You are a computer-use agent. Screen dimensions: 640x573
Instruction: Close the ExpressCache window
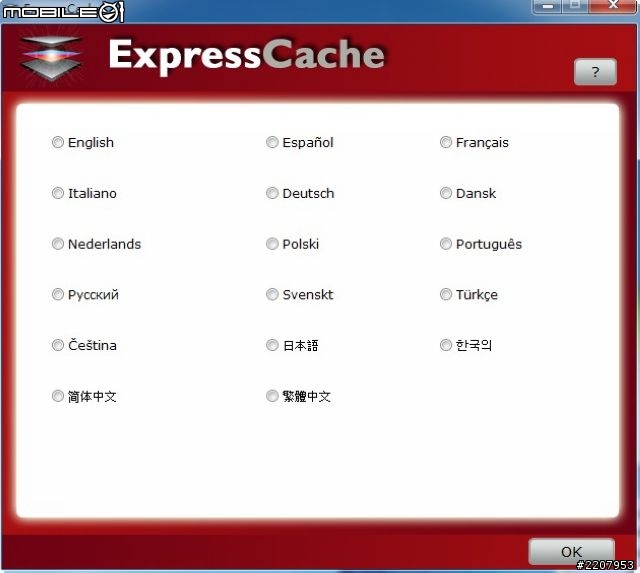(613, 6)
